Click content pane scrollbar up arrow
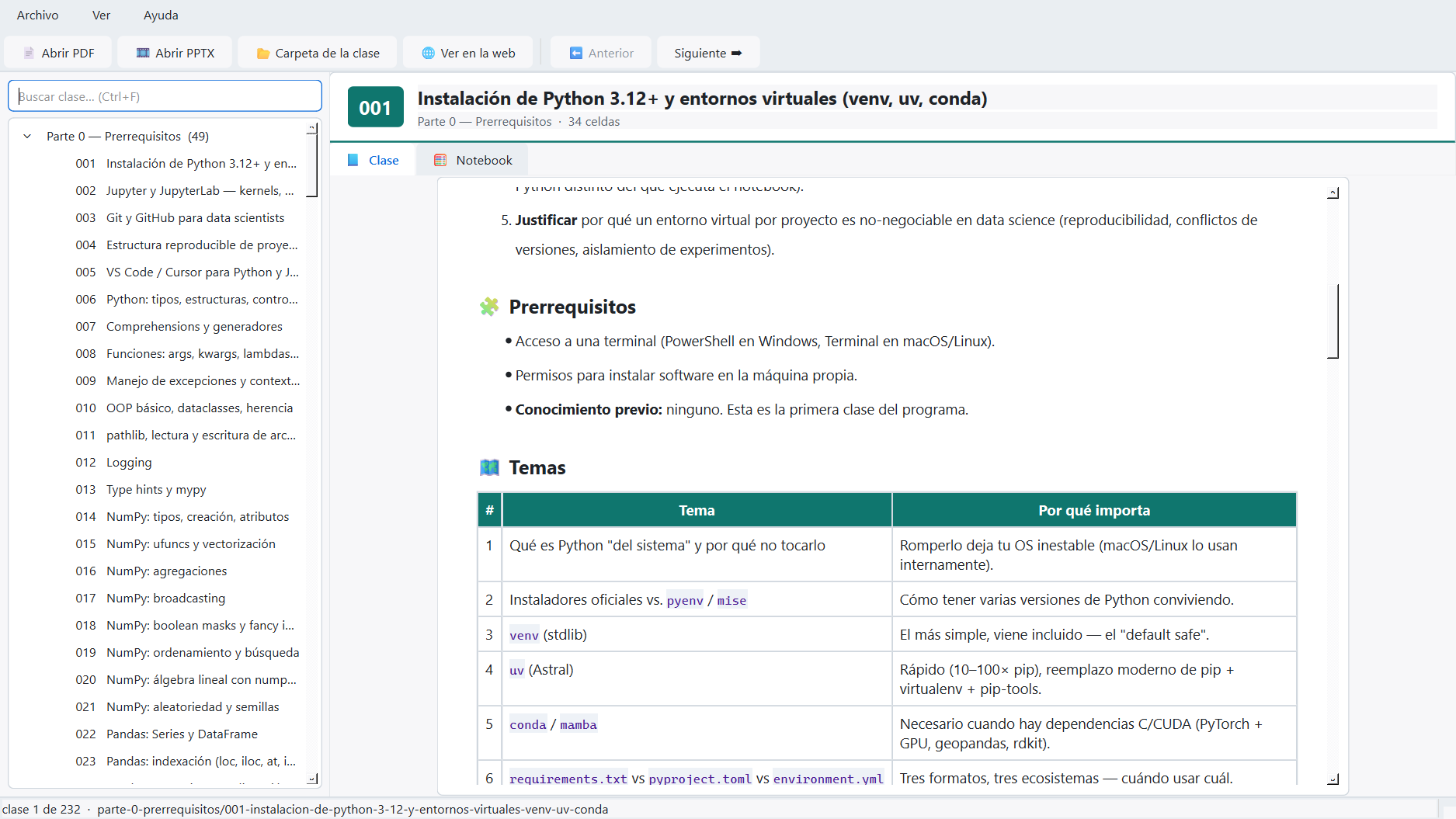 [x=1333, y=193]
